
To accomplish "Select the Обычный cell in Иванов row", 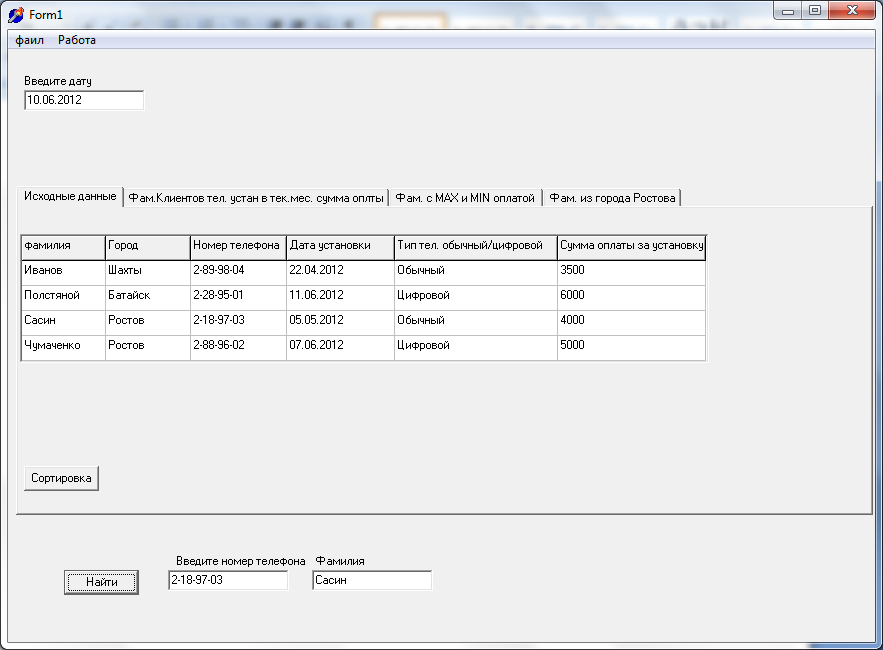I will [476, 273].
